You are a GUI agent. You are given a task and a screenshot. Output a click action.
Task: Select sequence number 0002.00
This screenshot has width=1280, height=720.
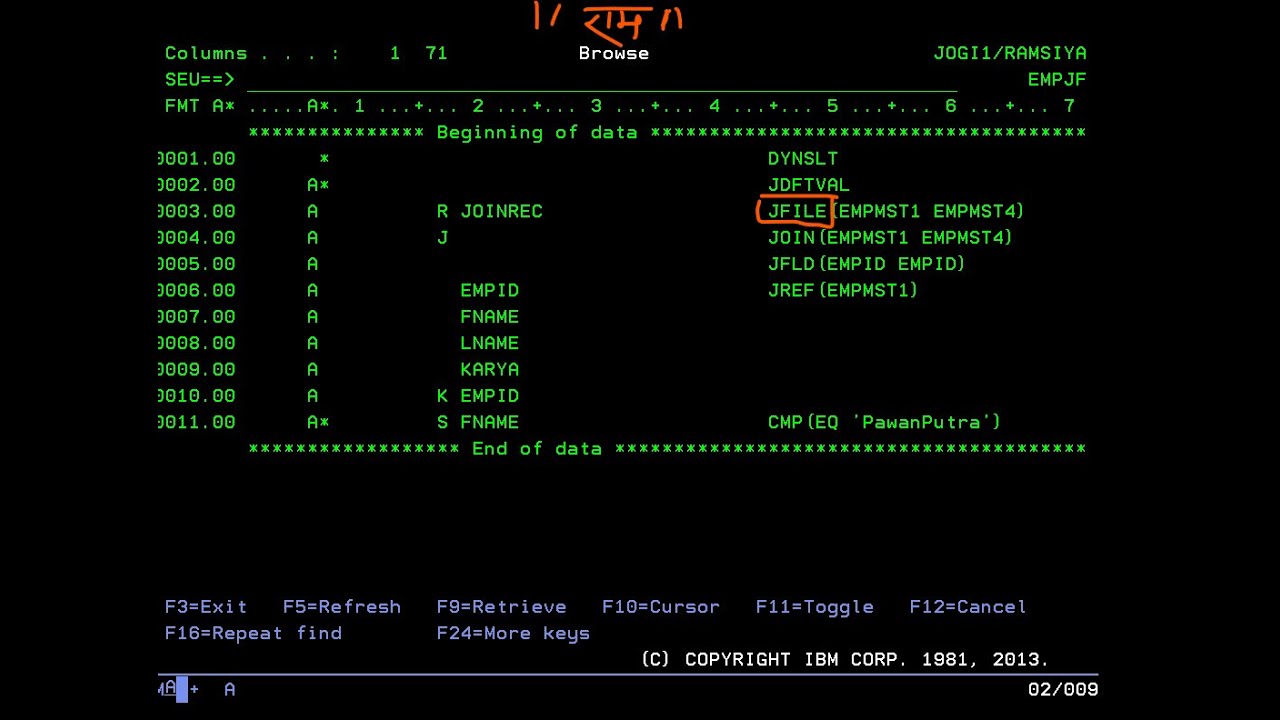tap(197, 185)
